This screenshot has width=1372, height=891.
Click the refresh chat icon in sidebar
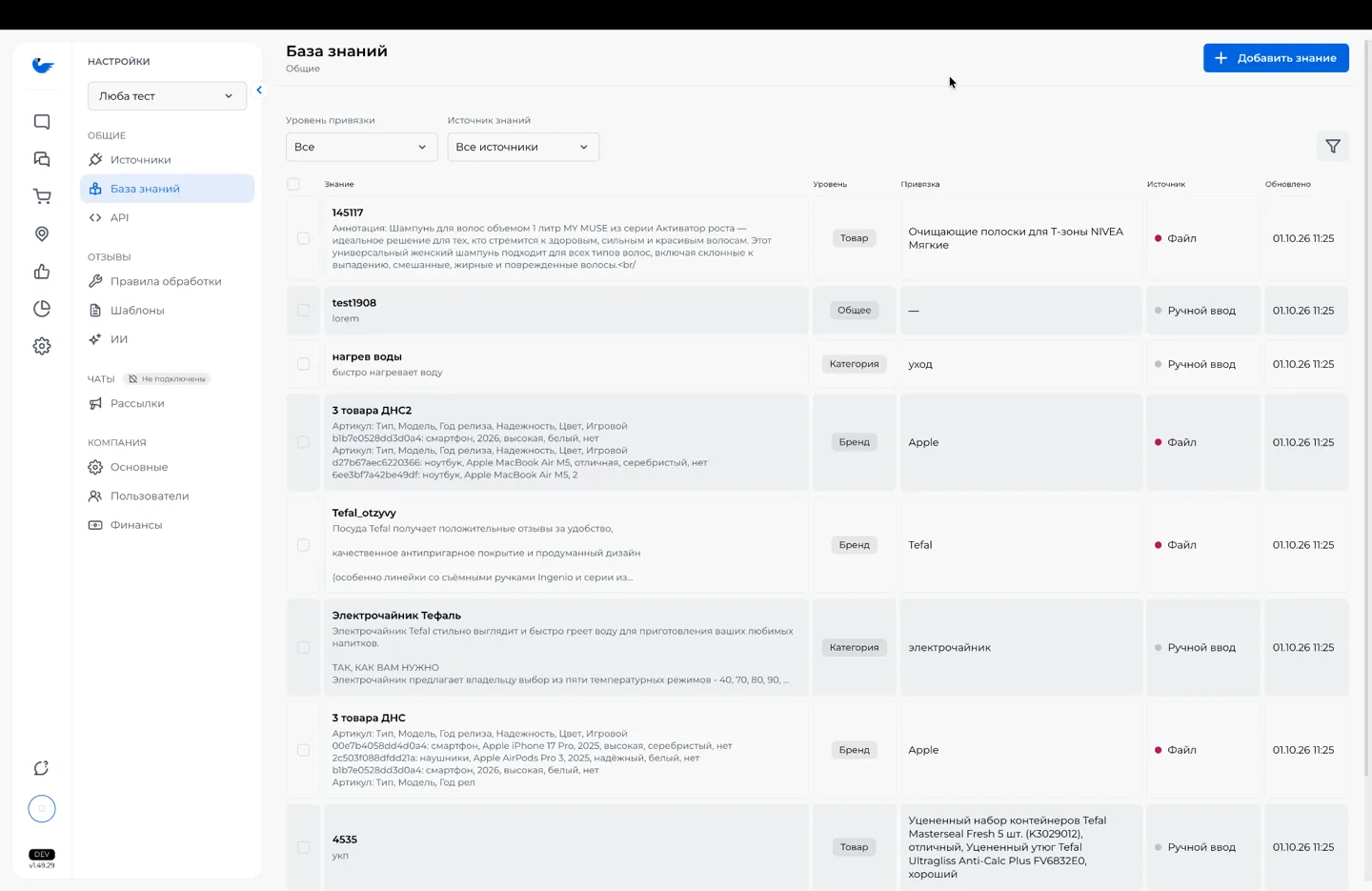42,768
